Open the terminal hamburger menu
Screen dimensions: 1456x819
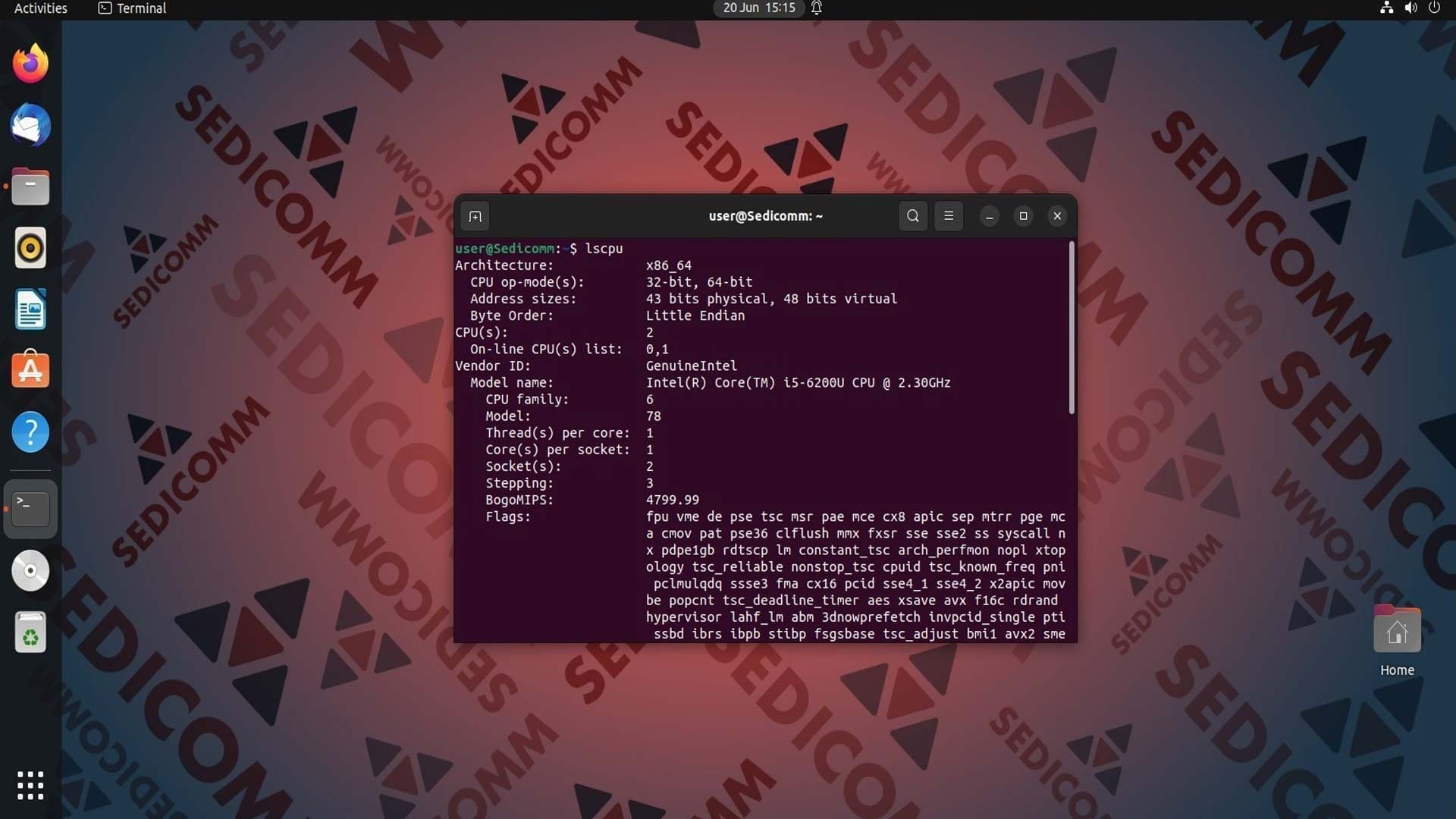click(x=949, y=216)
